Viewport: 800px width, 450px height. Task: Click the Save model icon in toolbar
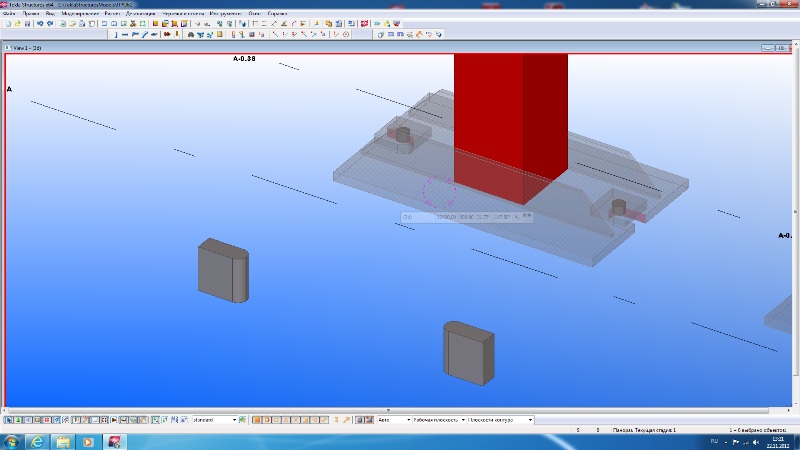25,23
